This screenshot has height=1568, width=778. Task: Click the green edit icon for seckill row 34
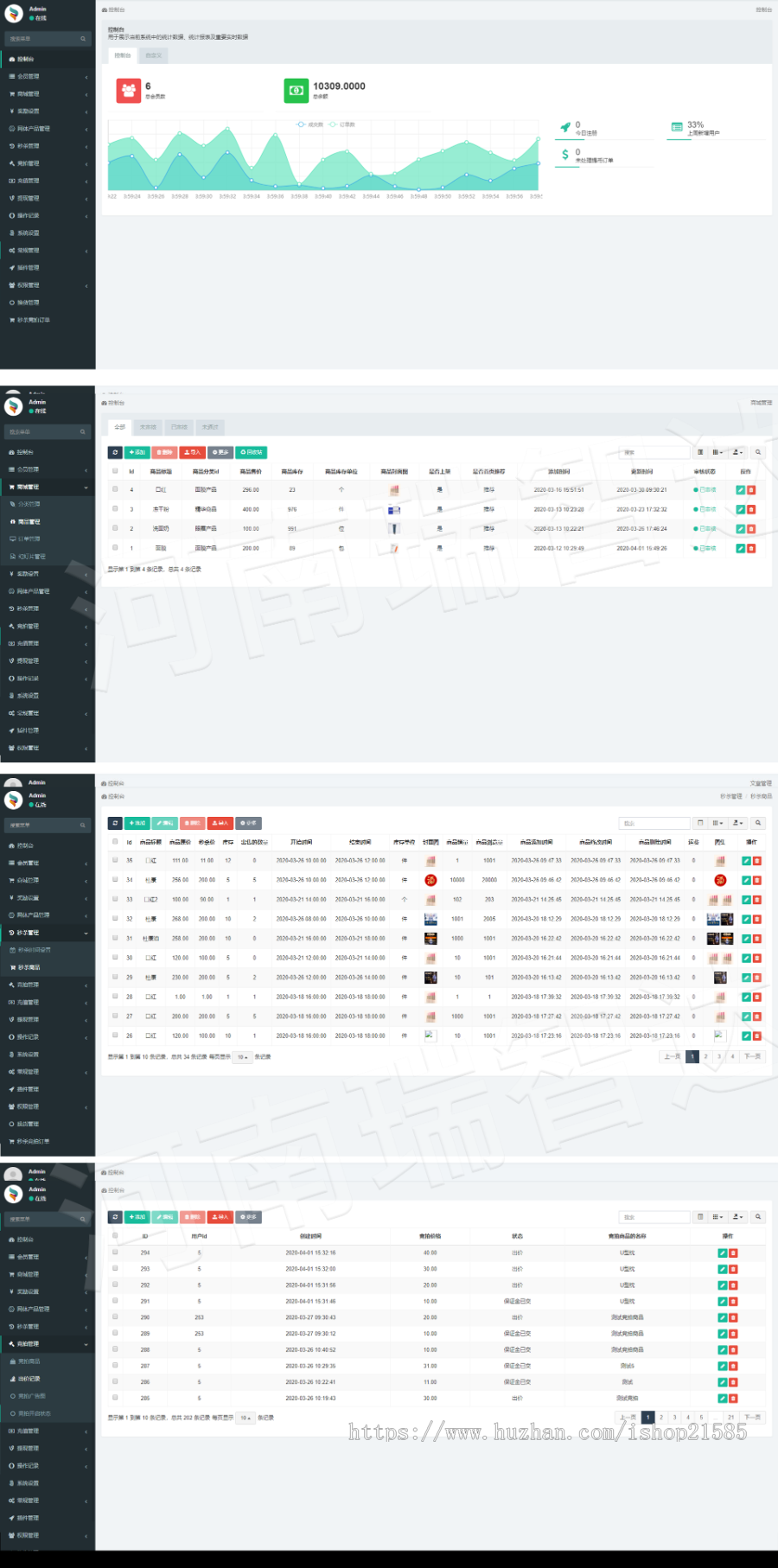point(746,880)
